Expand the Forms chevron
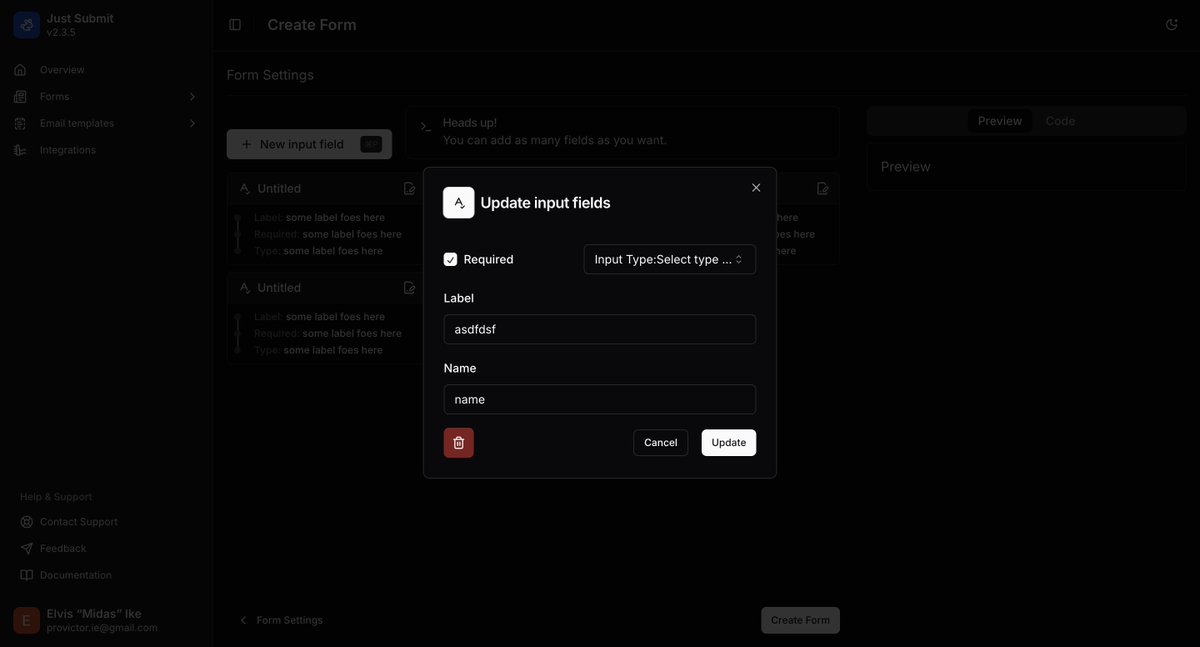 point(192,97)
